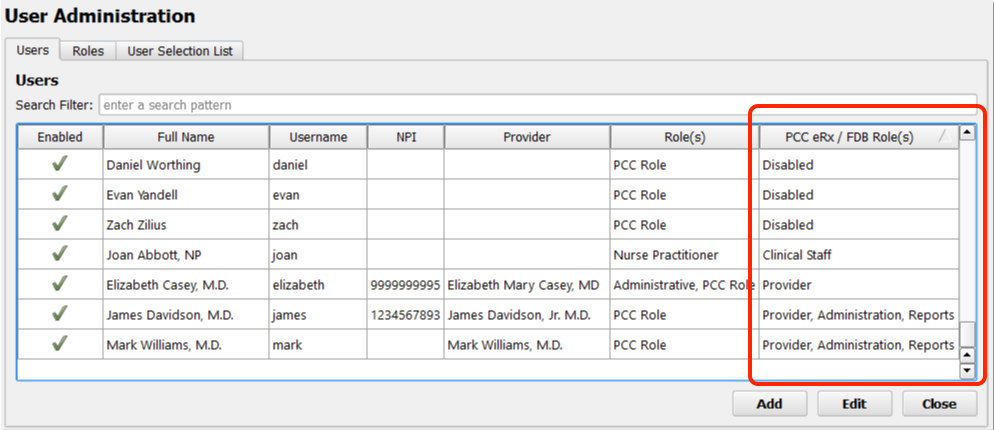994x430 pixels.
Task: Click username cell 'zach'
Action: click(318, 225)
